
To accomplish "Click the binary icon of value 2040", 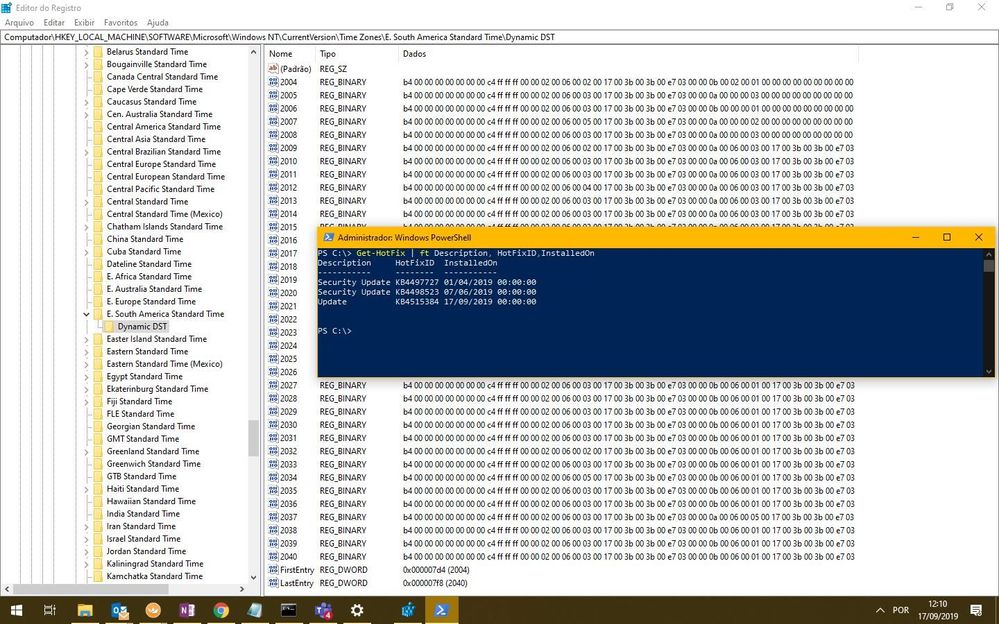I will coord(273,556).
